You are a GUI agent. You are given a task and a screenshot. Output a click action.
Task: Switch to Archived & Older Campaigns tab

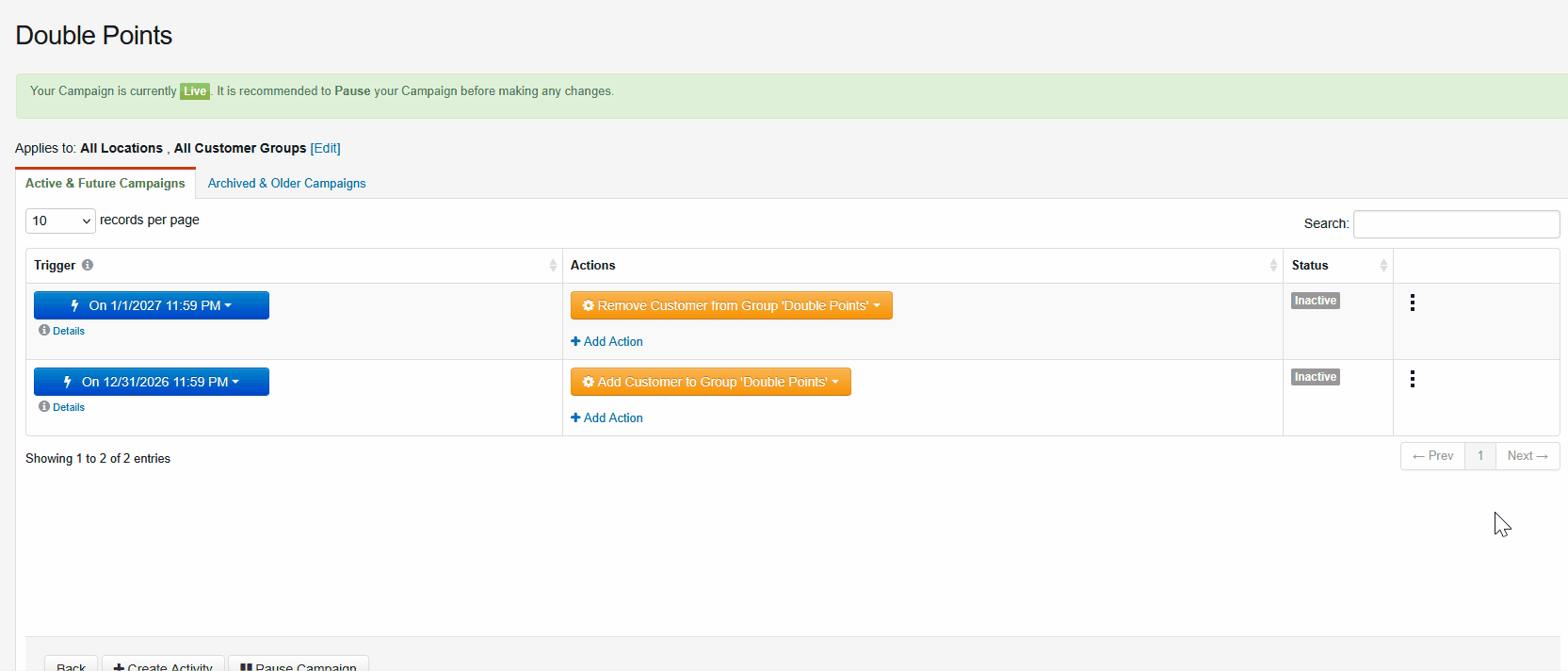click(286, 183)
